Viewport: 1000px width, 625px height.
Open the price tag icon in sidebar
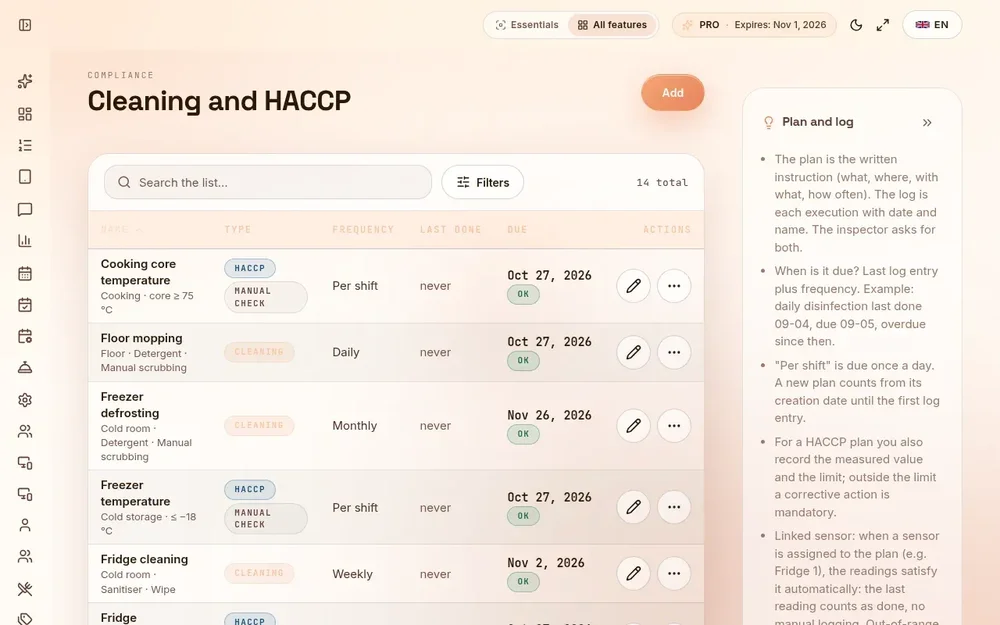25,618
